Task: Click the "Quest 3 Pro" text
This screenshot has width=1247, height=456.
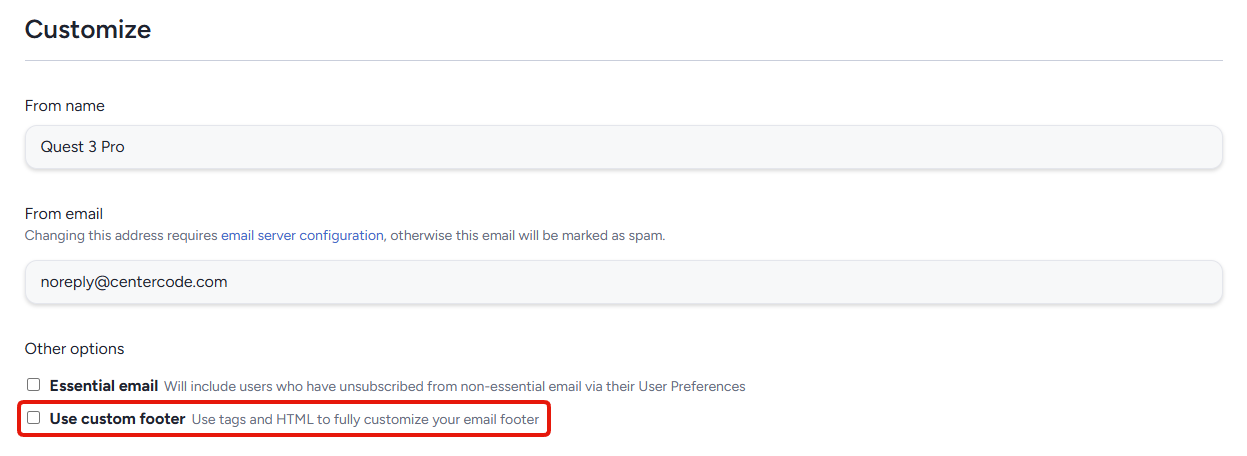Action: 83,147
